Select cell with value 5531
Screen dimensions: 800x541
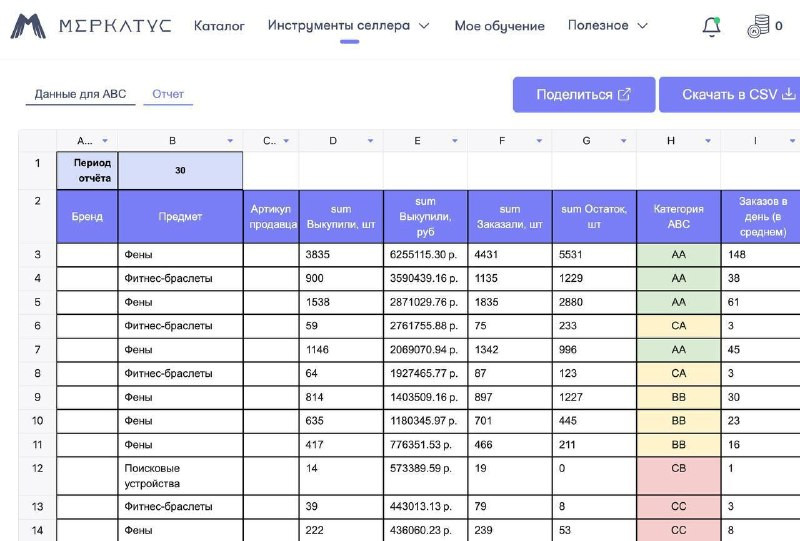(594, 255)
